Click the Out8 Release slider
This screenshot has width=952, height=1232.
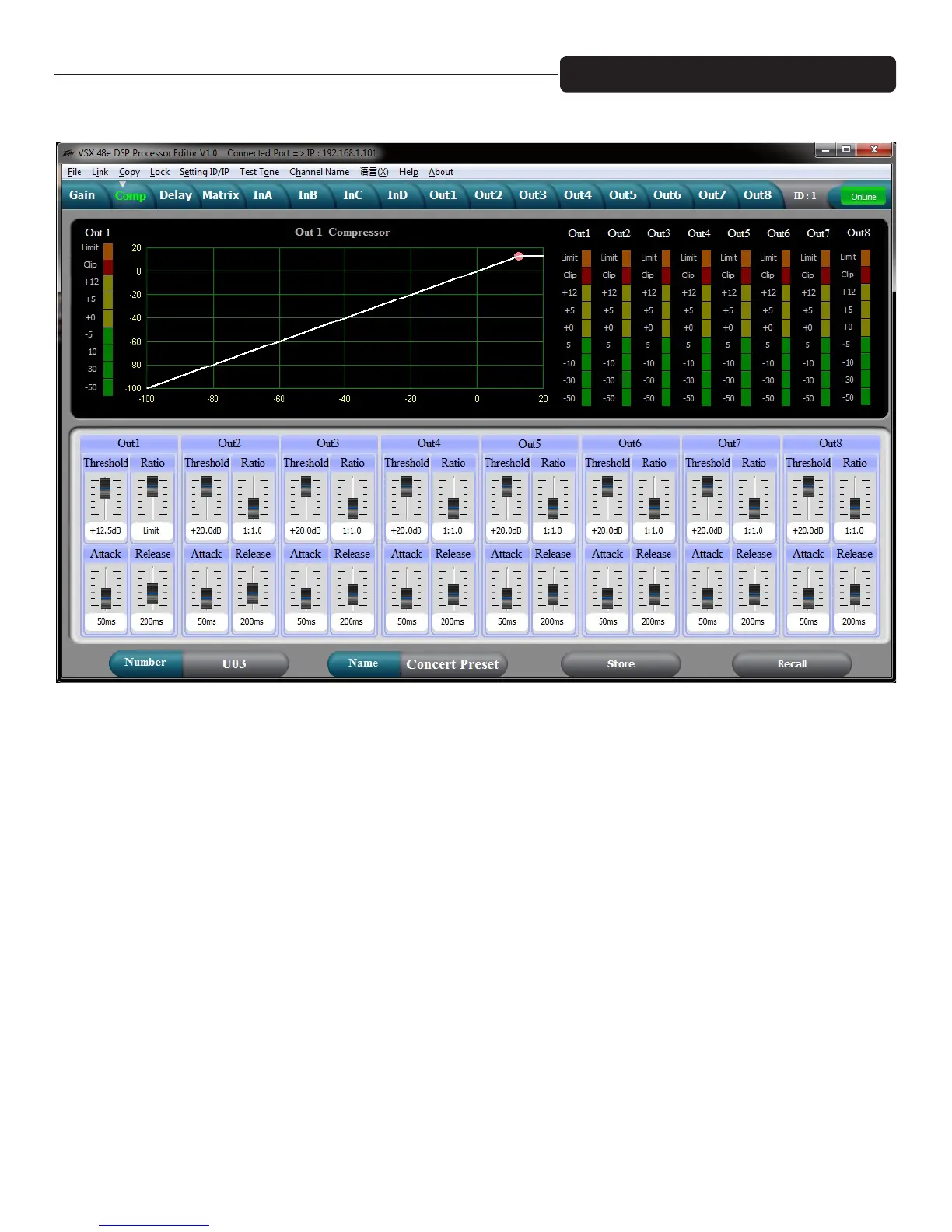[x=855, y=594]
